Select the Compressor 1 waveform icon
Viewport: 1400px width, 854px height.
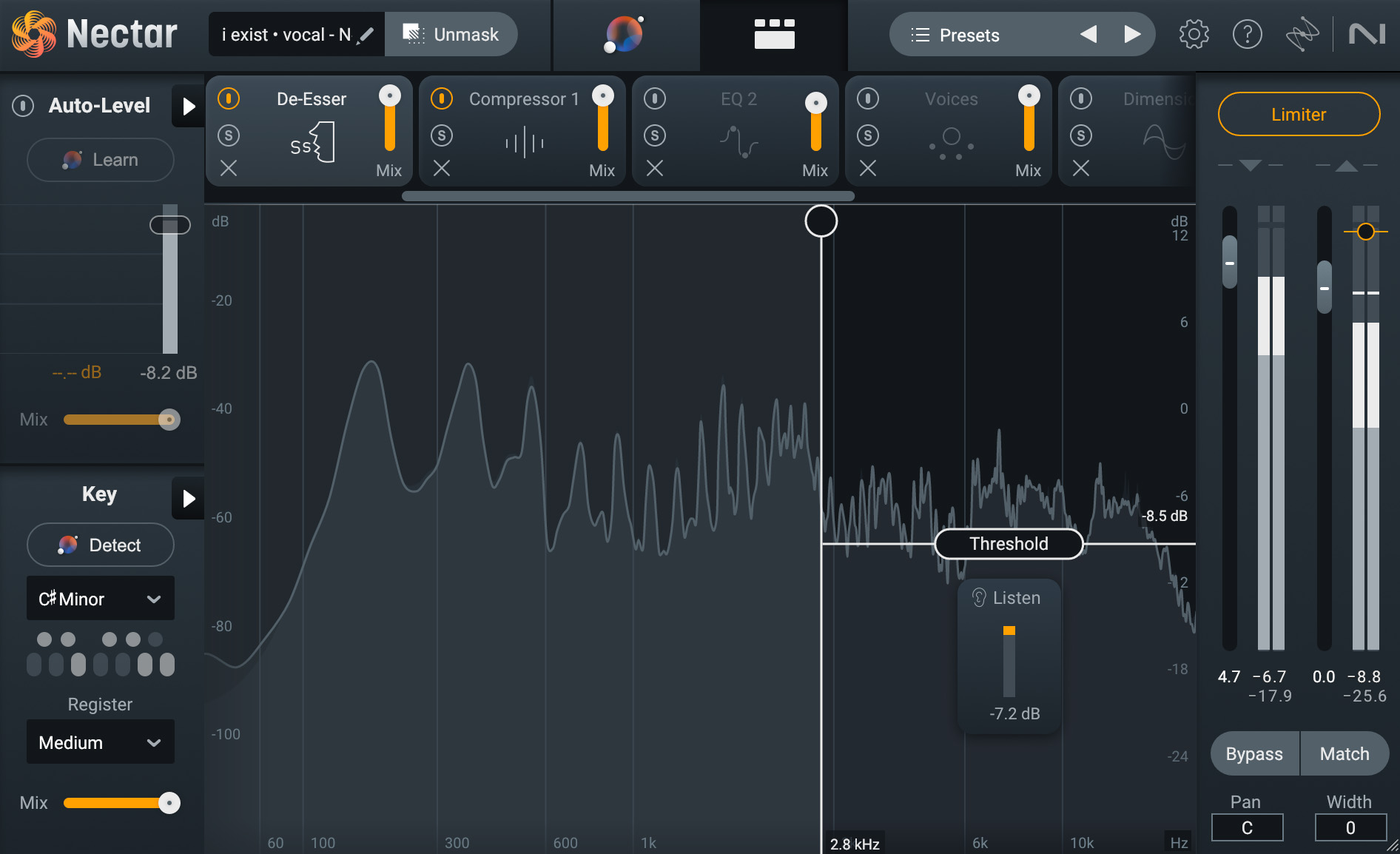pyautogui.click(x=525, y=142)
